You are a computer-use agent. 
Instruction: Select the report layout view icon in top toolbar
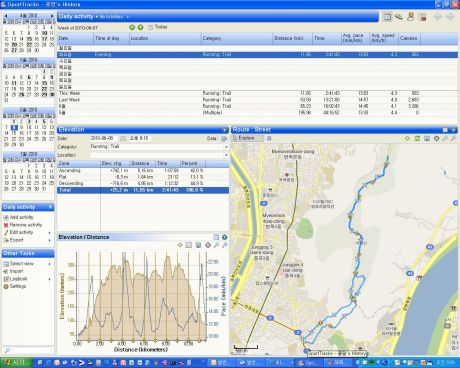[387, 17]
